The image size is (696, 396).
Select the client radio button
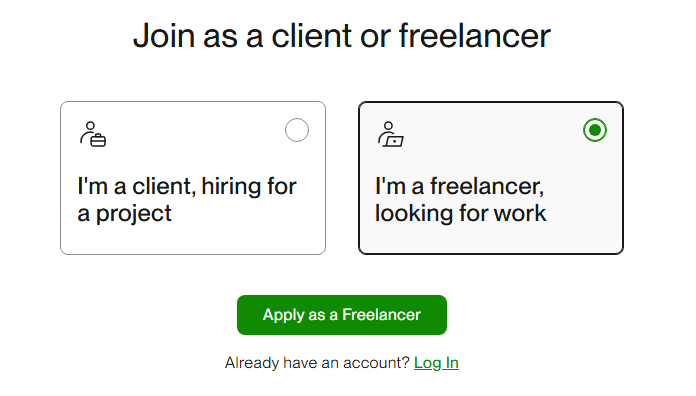click(x=297, y=130)
